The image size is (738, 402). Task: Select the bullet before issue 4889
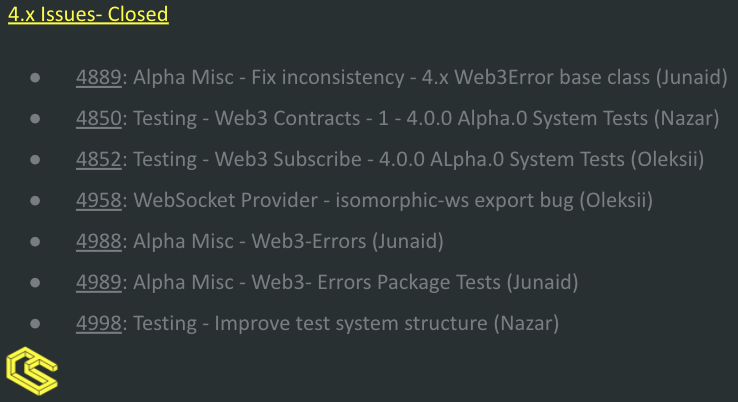35,78
